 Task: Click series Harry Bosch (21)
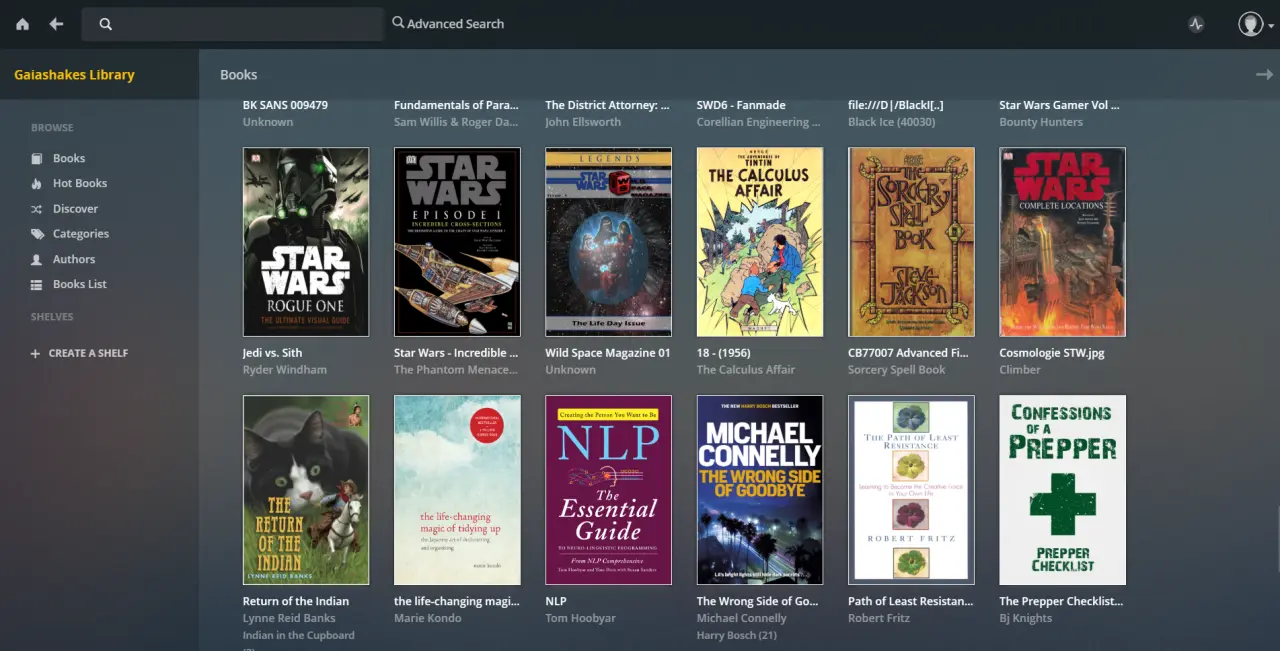737,635
